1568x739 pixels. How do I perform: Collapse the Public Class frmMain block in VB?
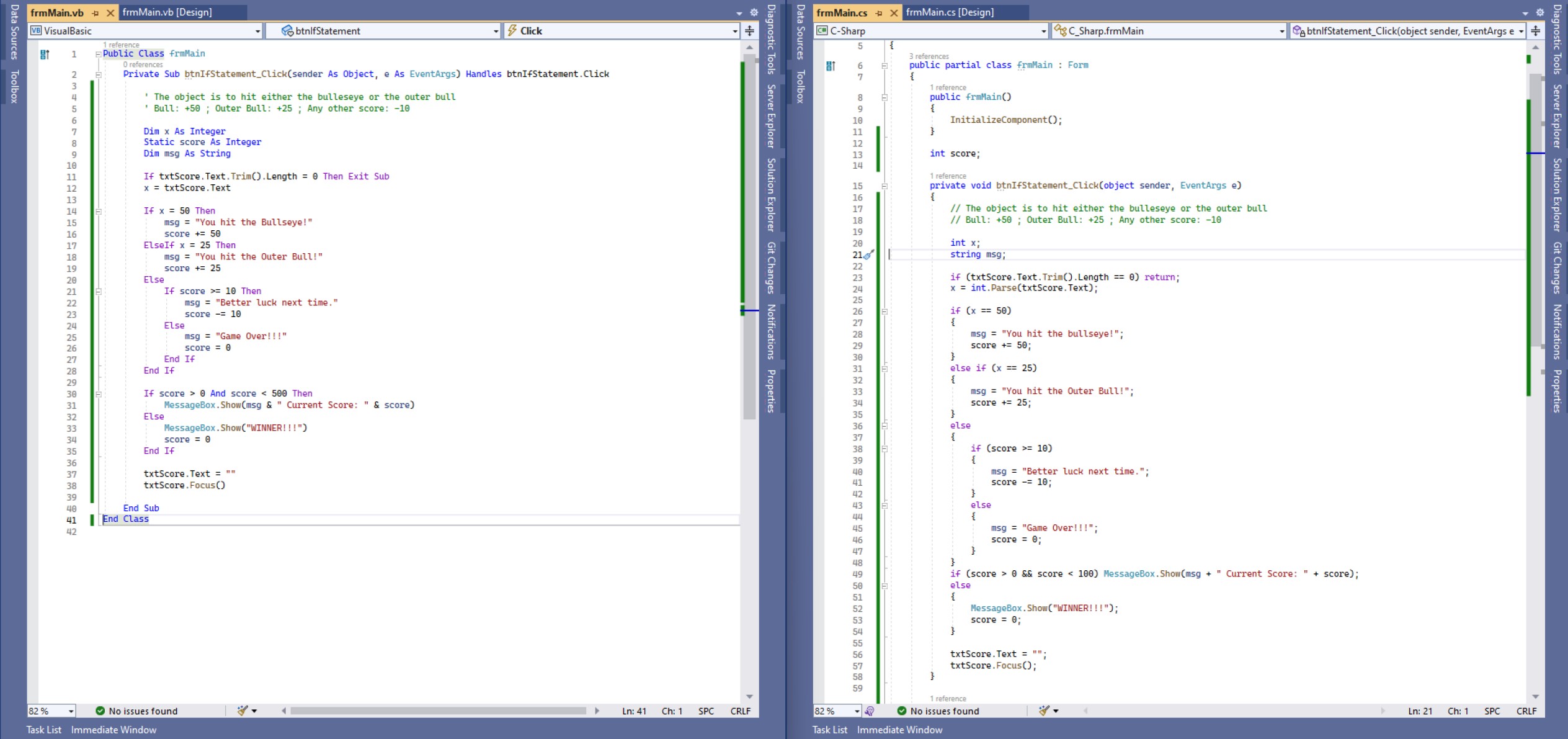tap(98, 54)
